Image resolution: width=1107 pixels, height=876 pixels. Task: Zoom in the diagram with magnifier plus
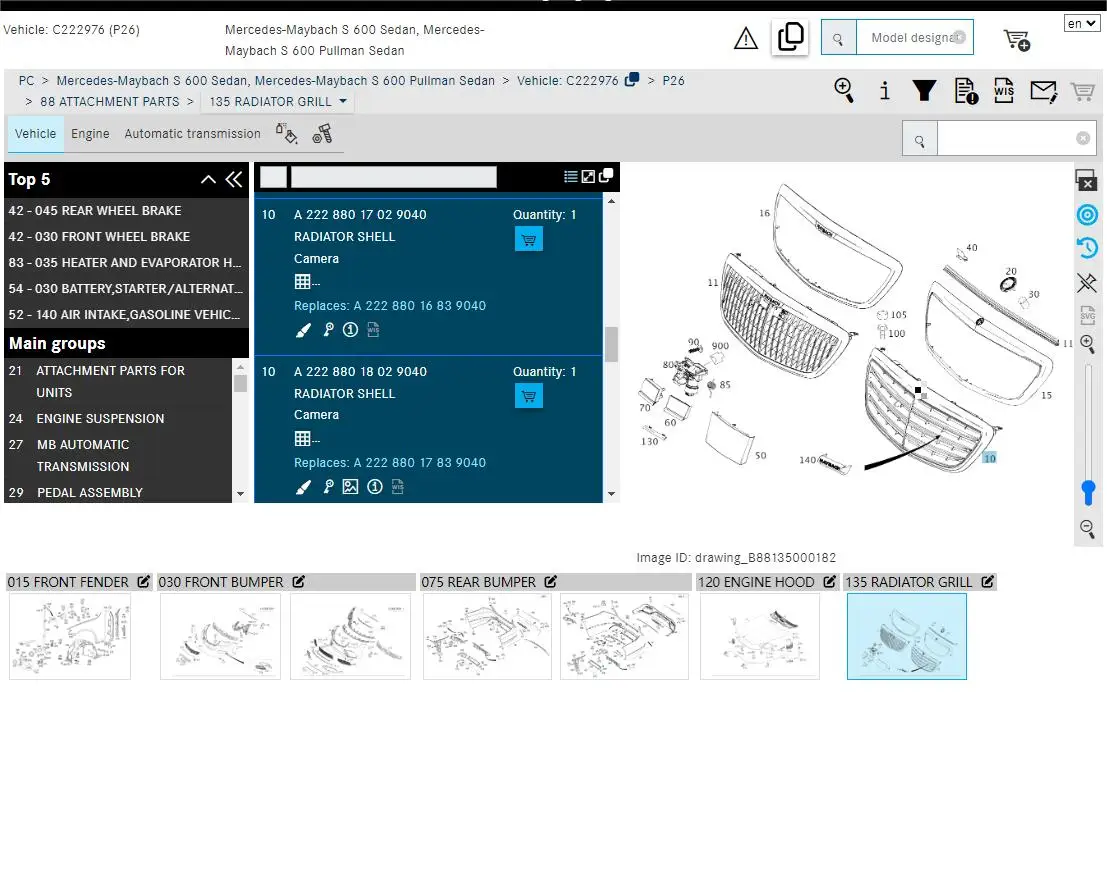pos(1087,344)
